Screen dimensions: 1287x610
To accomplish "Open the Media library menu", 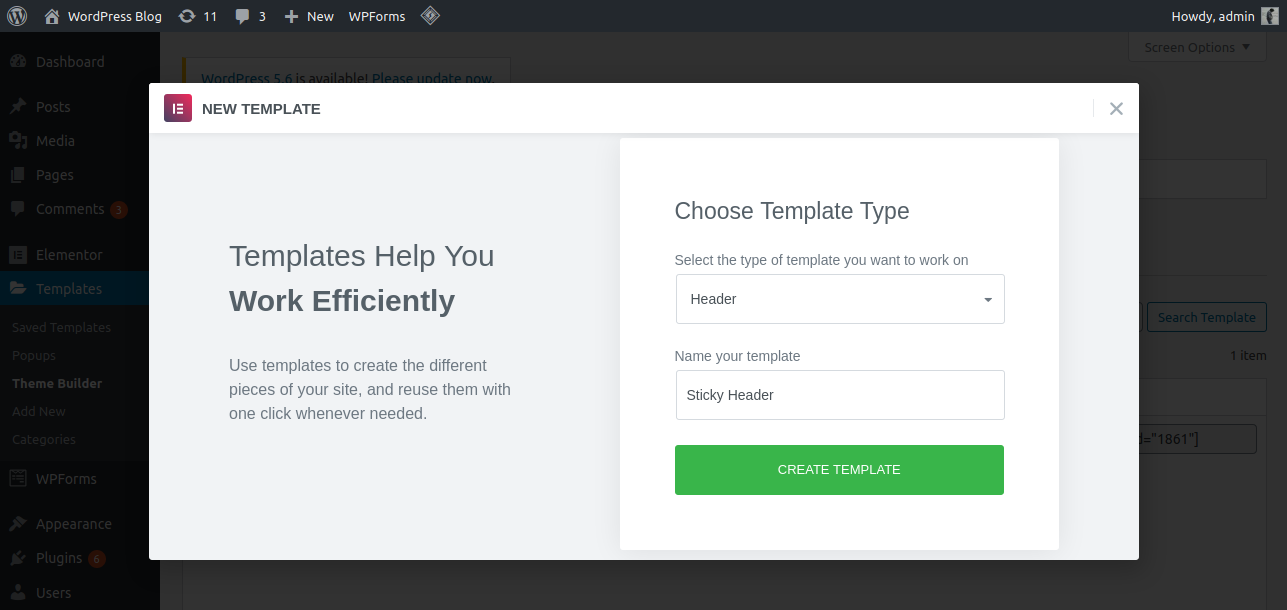I will coord(55,141).
